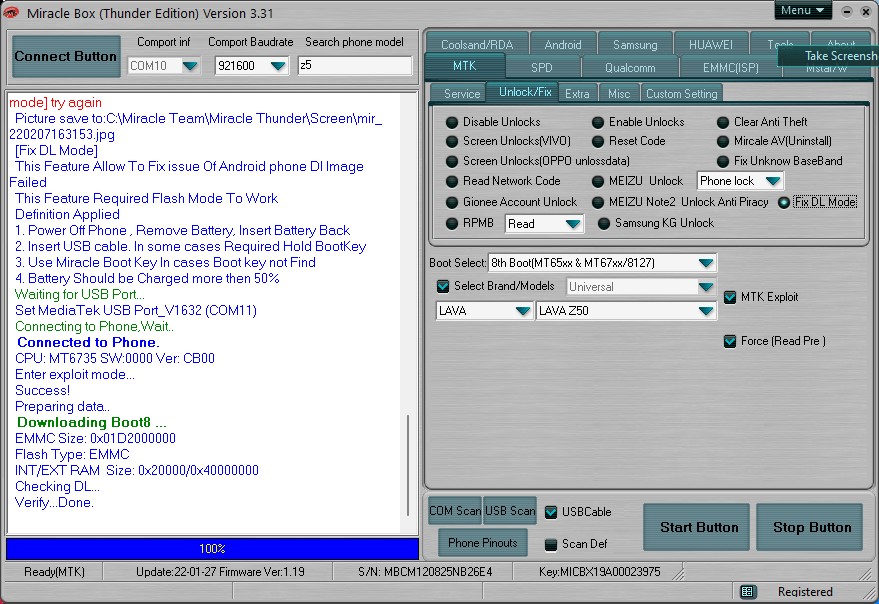Click the Miracle Box eye logo icon

tap(10, 12)
